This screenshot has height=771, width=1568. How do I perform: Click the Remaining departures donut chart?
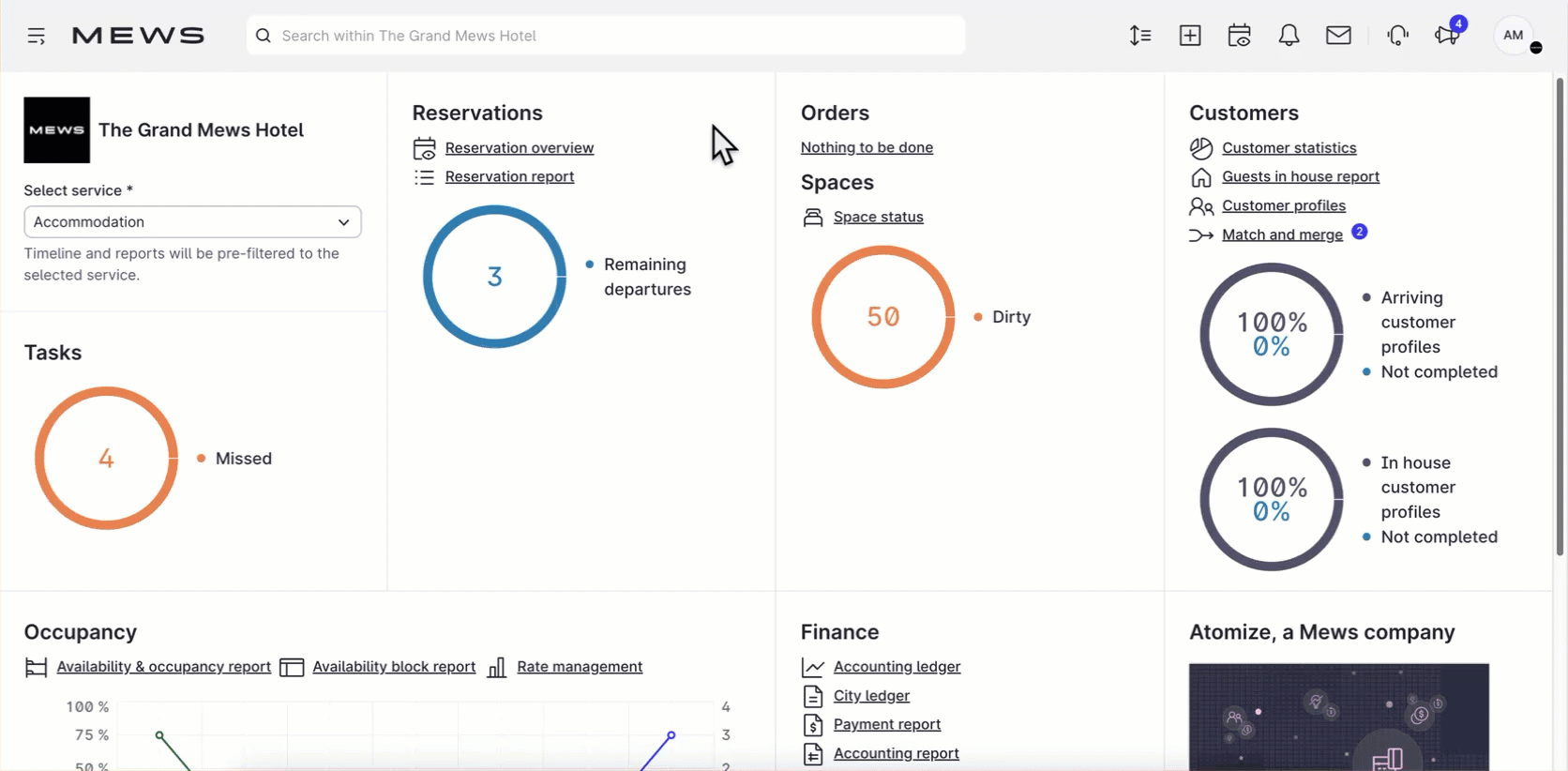tap(494, 277)
